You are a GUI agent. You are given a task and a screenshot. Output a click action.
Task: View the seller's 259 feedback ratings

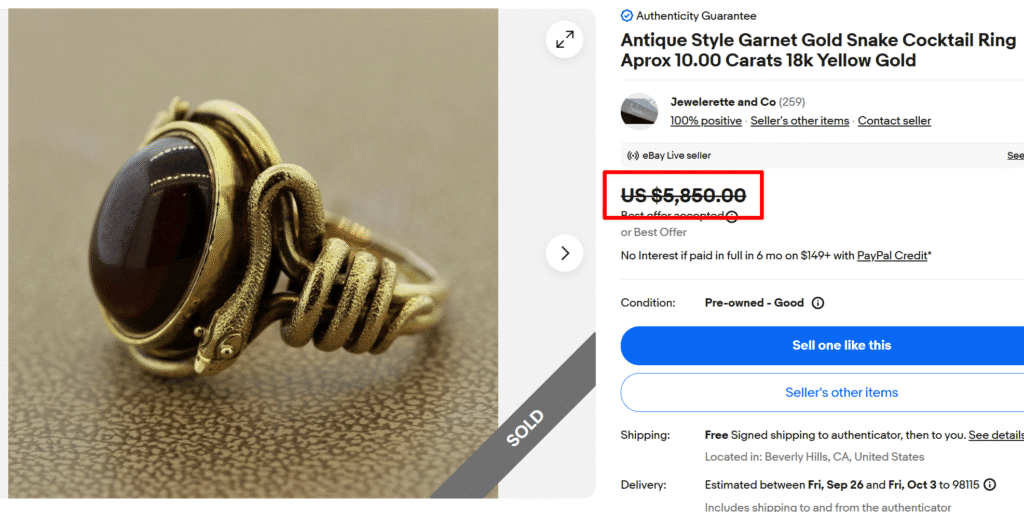(x=792, y=102)
